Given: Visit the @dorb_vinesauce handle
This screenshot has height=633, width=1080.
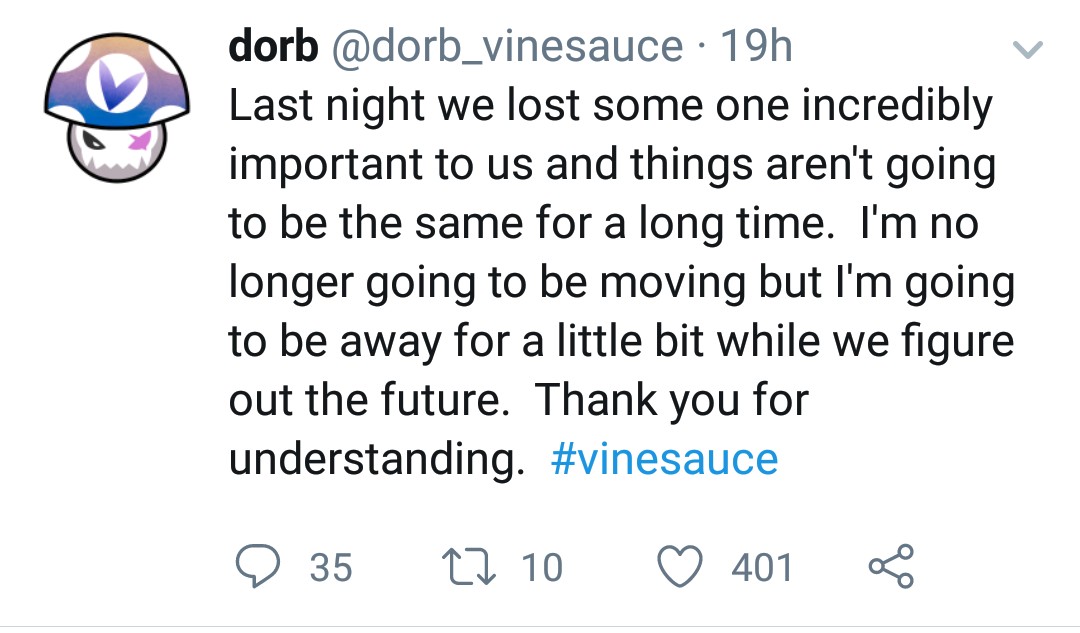Looking at the screenshot, I should [508, 47].
